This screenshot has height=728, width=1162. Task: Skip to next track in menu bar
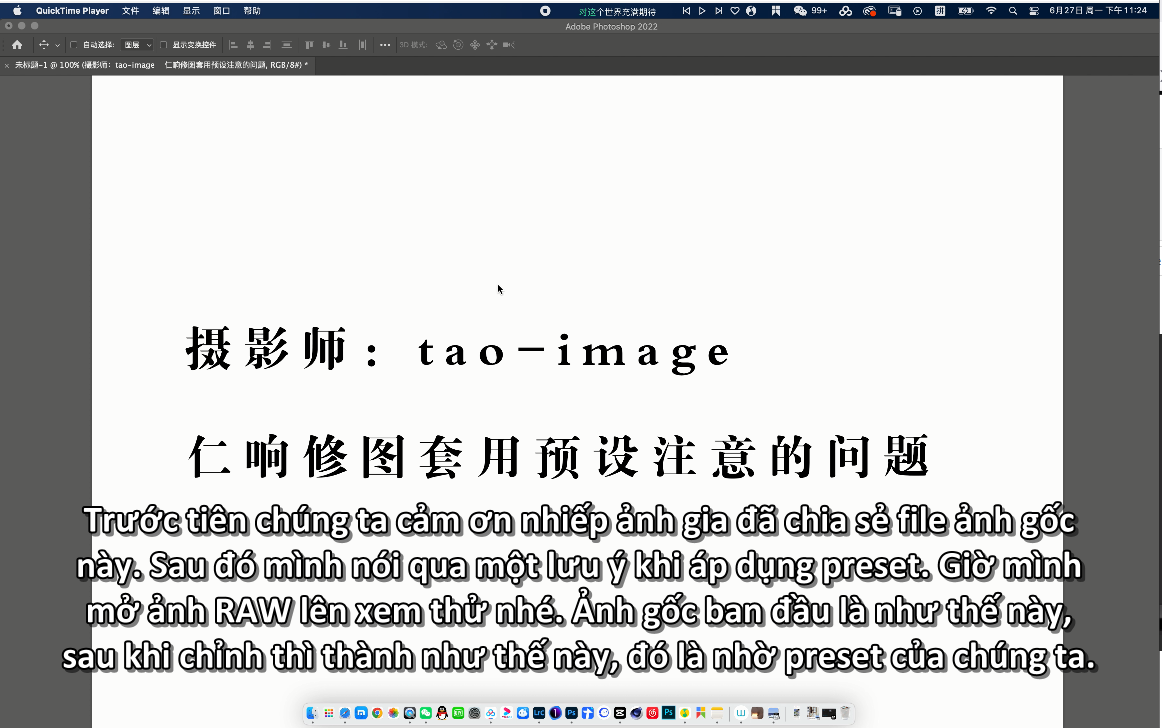click(x=718, y=10)
